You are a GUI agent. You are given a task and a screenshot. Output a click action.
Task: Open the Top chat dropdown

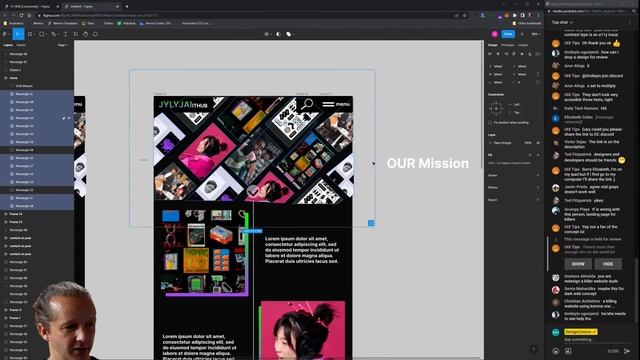[x=562, y=22]
